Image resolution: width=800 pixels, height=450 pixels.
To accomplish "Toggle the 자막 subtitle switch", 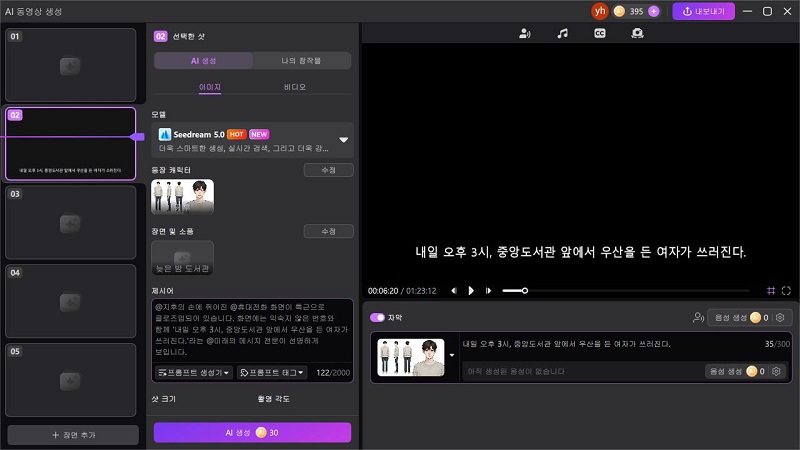I will click(377, 317).
